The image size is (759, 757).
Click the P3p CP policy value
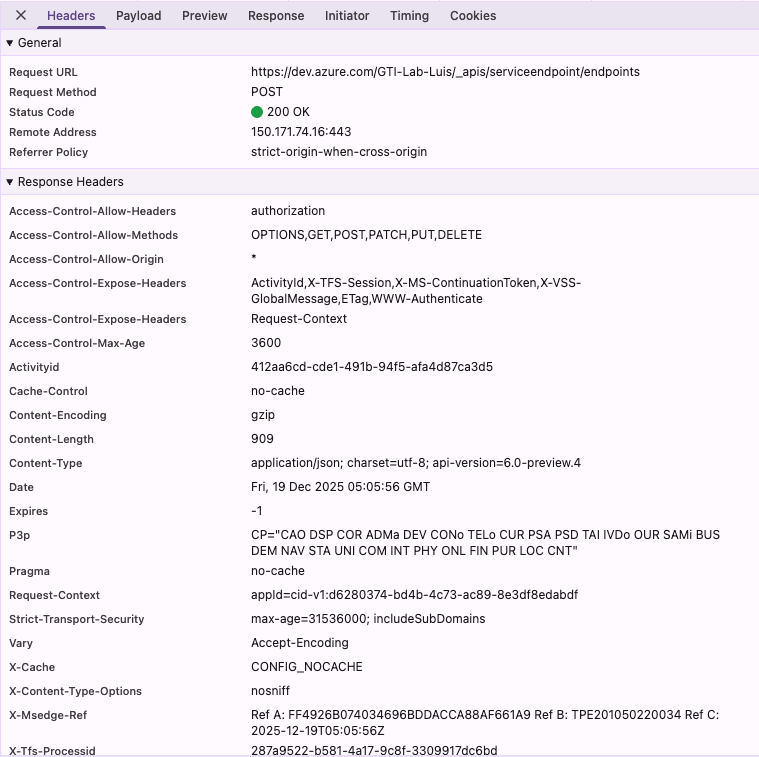(x=485, y=543)
